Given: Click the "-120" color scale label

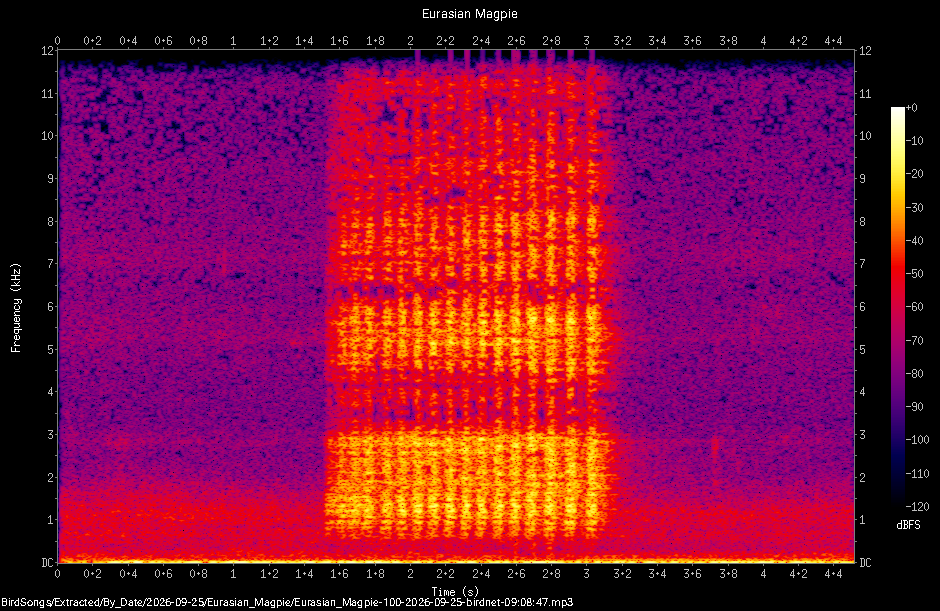Looking at the screenshot, I should [x=917, y=506].
